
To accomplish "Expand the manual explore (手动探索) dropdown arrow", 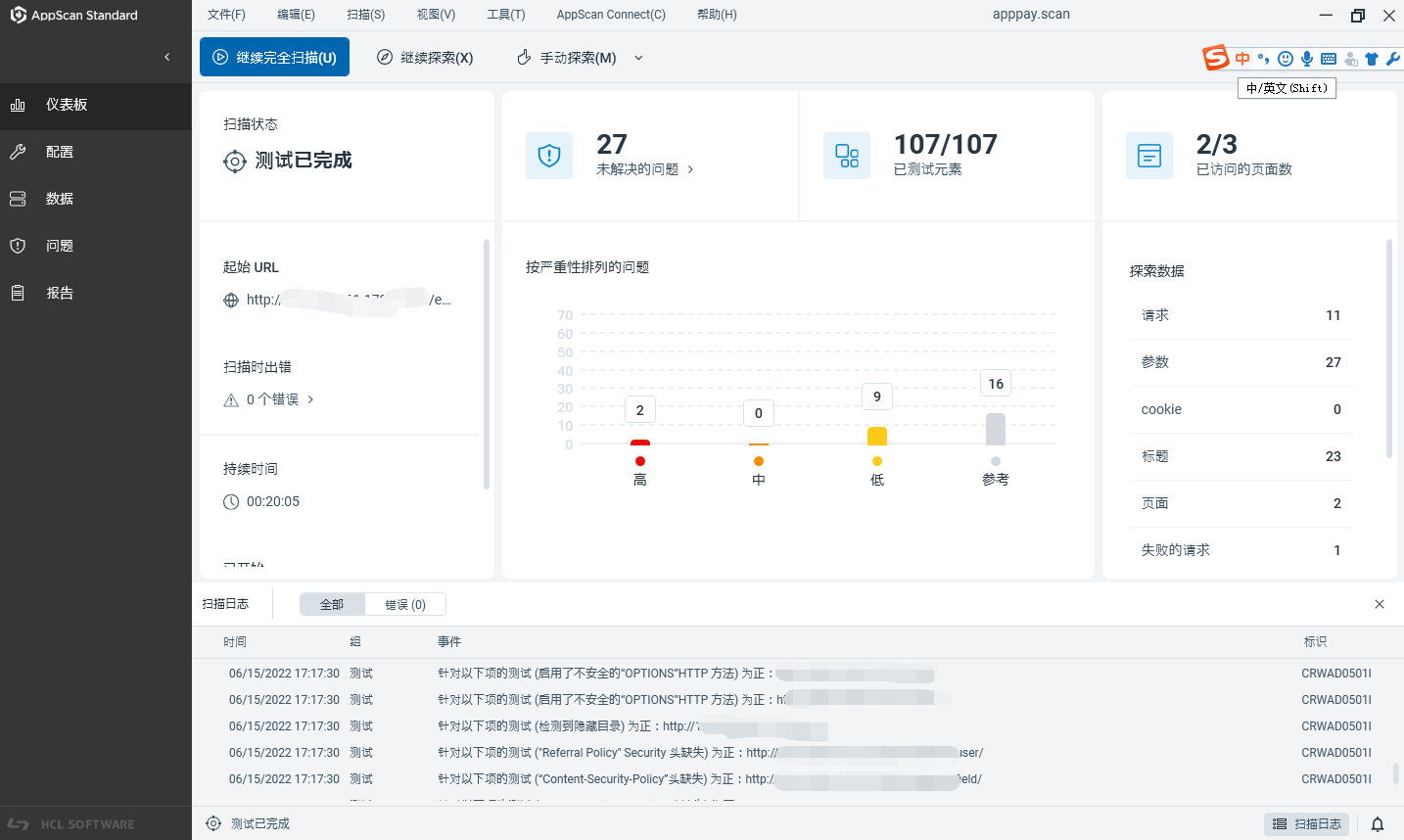I will click(638, 58).
